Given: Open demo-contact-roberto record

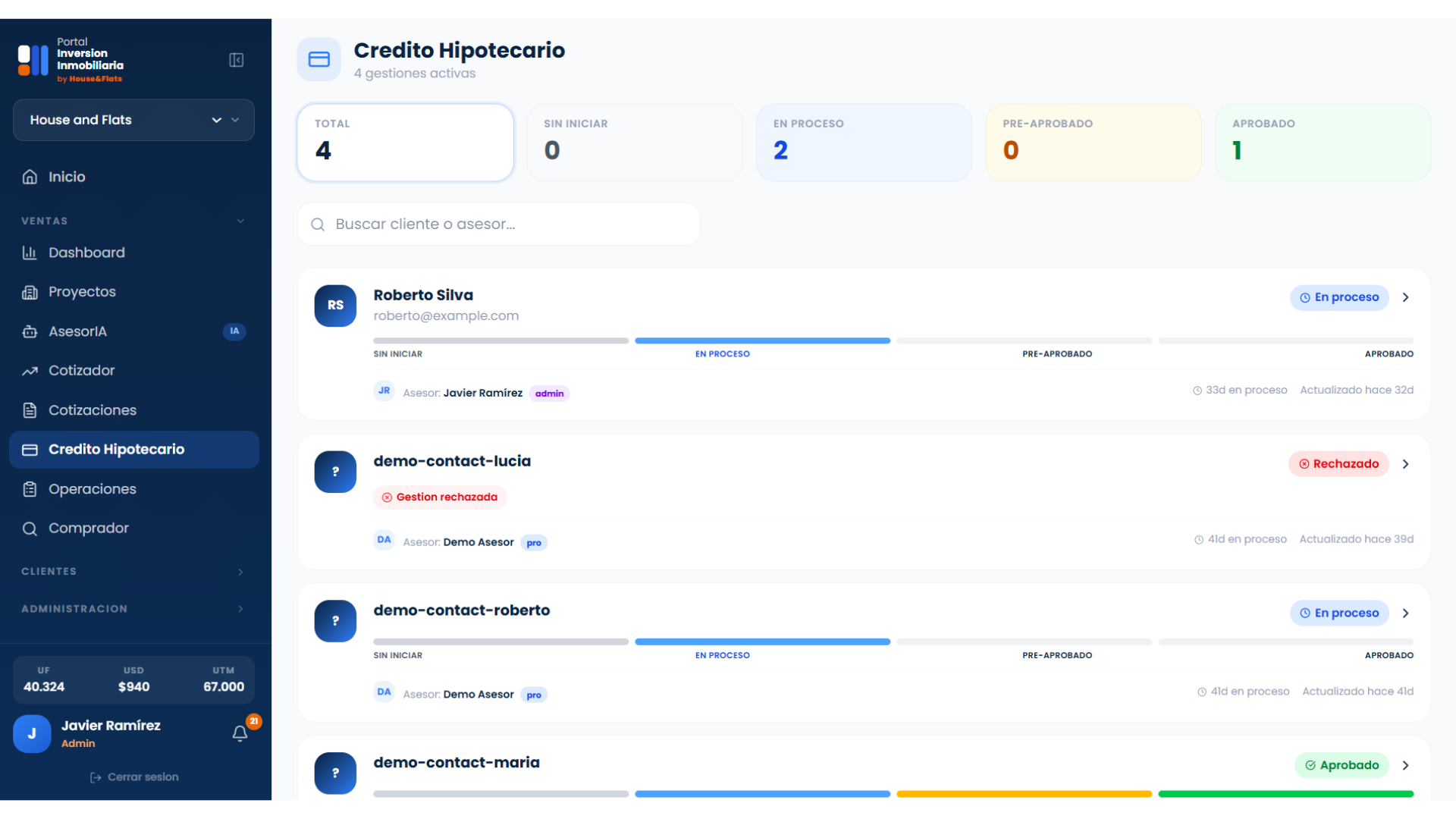Looking at the screenshot, I should pos(462,610).
